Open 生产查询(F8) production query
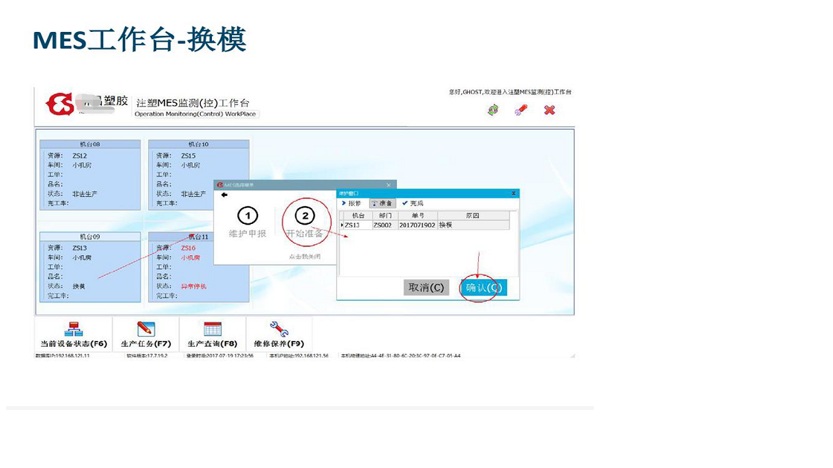The height and width of the screenshot is (468, 833). coord(213,335)
